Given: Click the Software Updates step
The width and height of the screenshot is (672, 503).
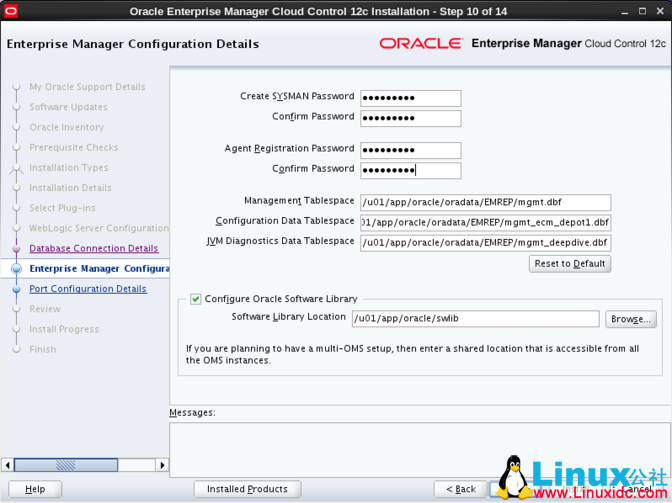Looking at the screenshot, I should (x=69, y=107).
